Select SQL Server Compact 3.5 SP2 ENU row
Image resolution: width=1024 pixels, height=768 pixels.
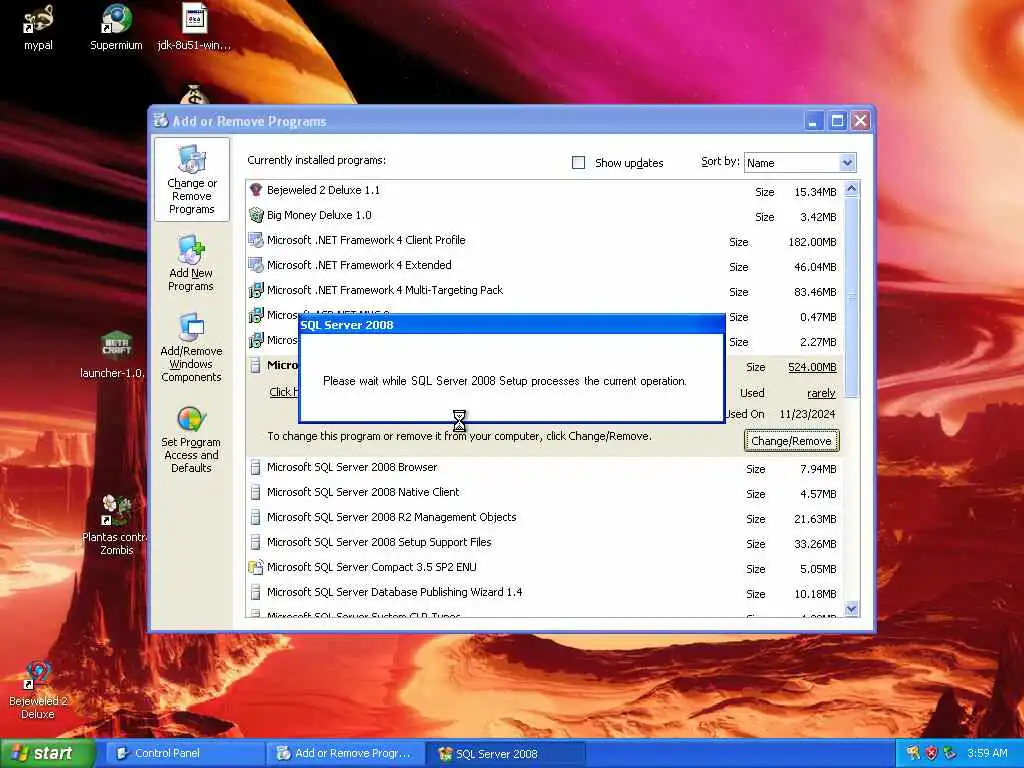(x=545, y=568)
